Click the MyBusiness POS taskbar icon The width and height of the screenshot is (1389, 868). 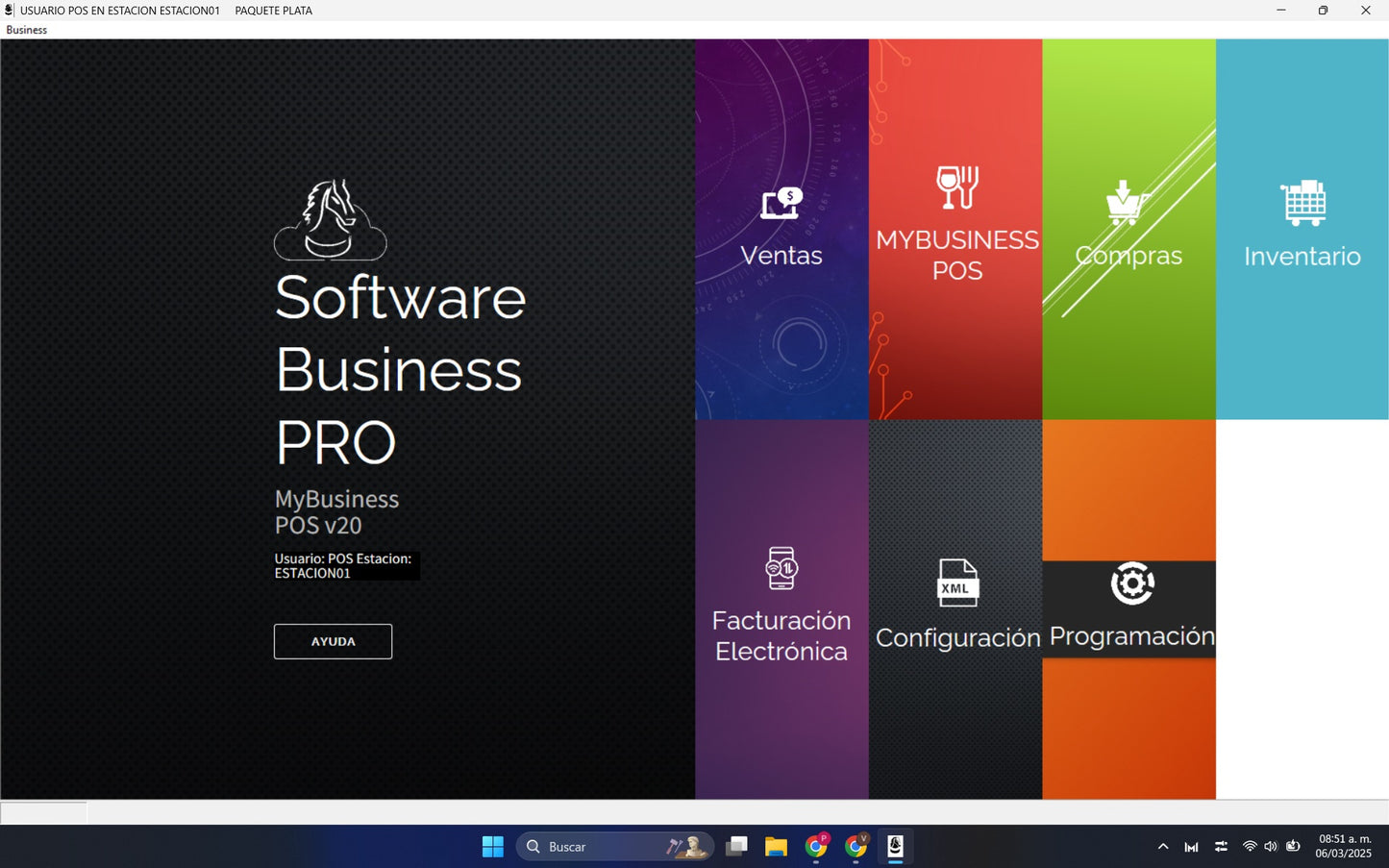pos(895,847)
